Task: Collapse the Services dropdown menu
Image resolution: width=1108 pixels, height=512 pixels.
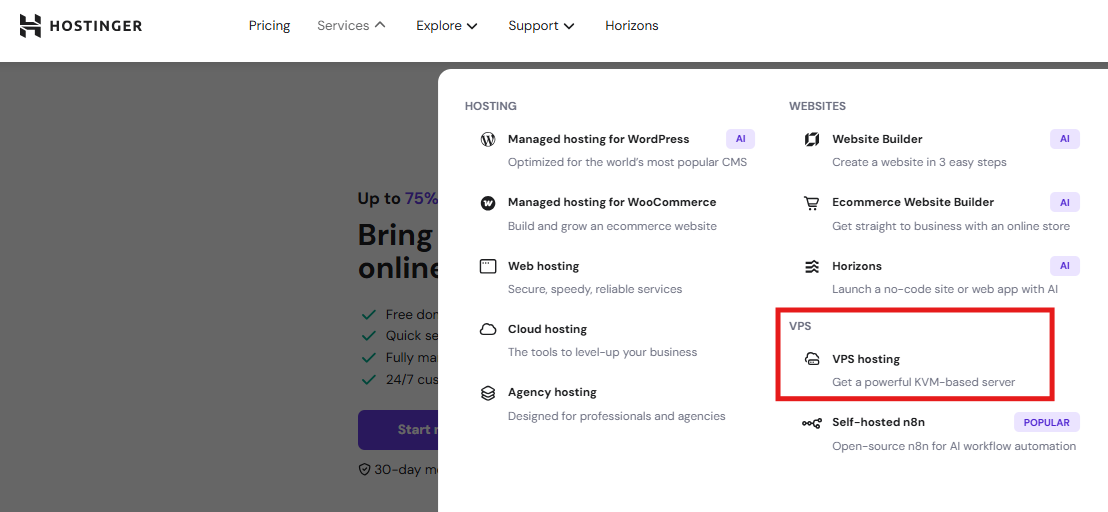Action: pos(351,26)
